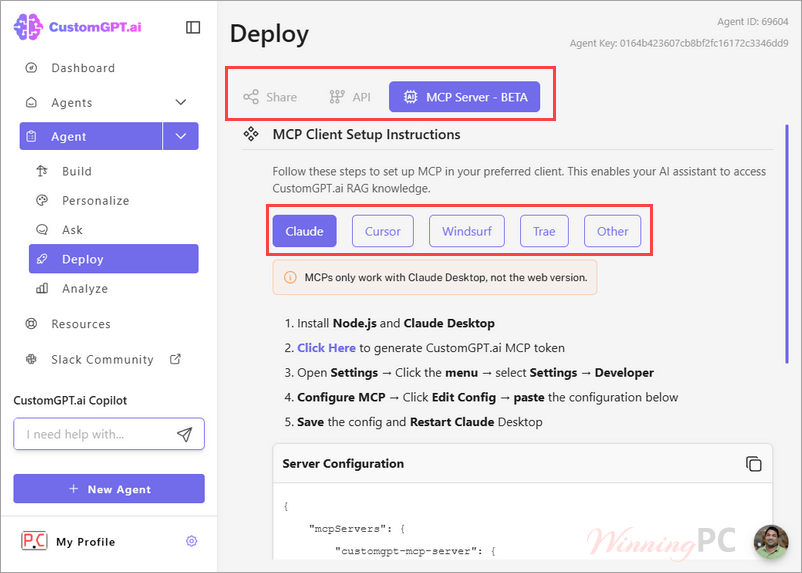Click the Personalize palette icon

pos(42,200)
